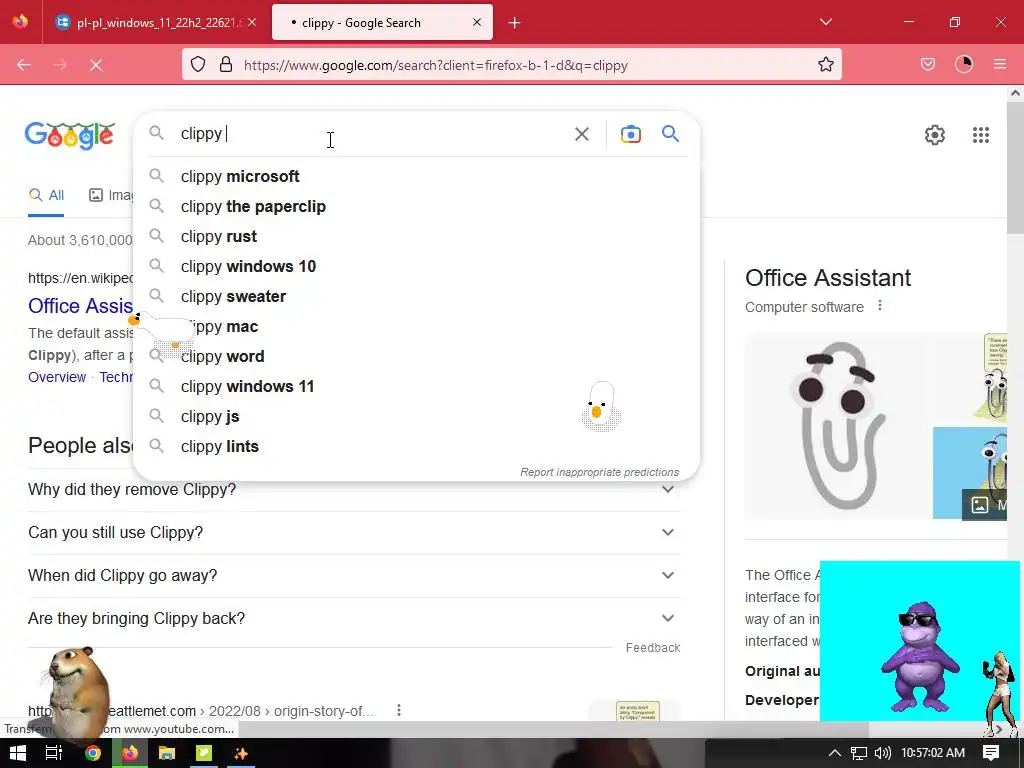
Task: Open three-dot menu beside seattlemet result
Action: (x=398, y=711)
